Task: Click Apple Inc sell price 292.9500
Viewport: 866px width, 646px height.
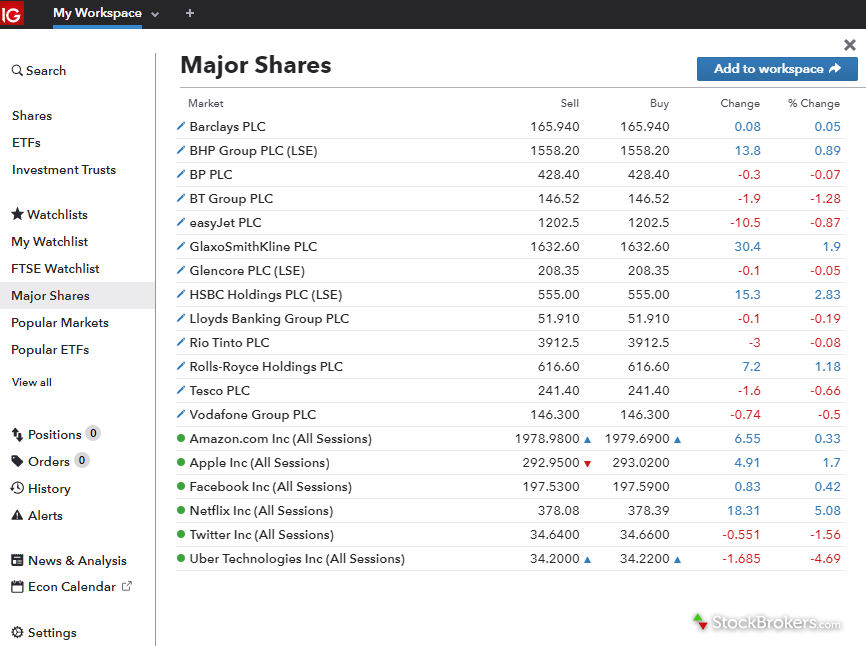Action: (551, 463)
